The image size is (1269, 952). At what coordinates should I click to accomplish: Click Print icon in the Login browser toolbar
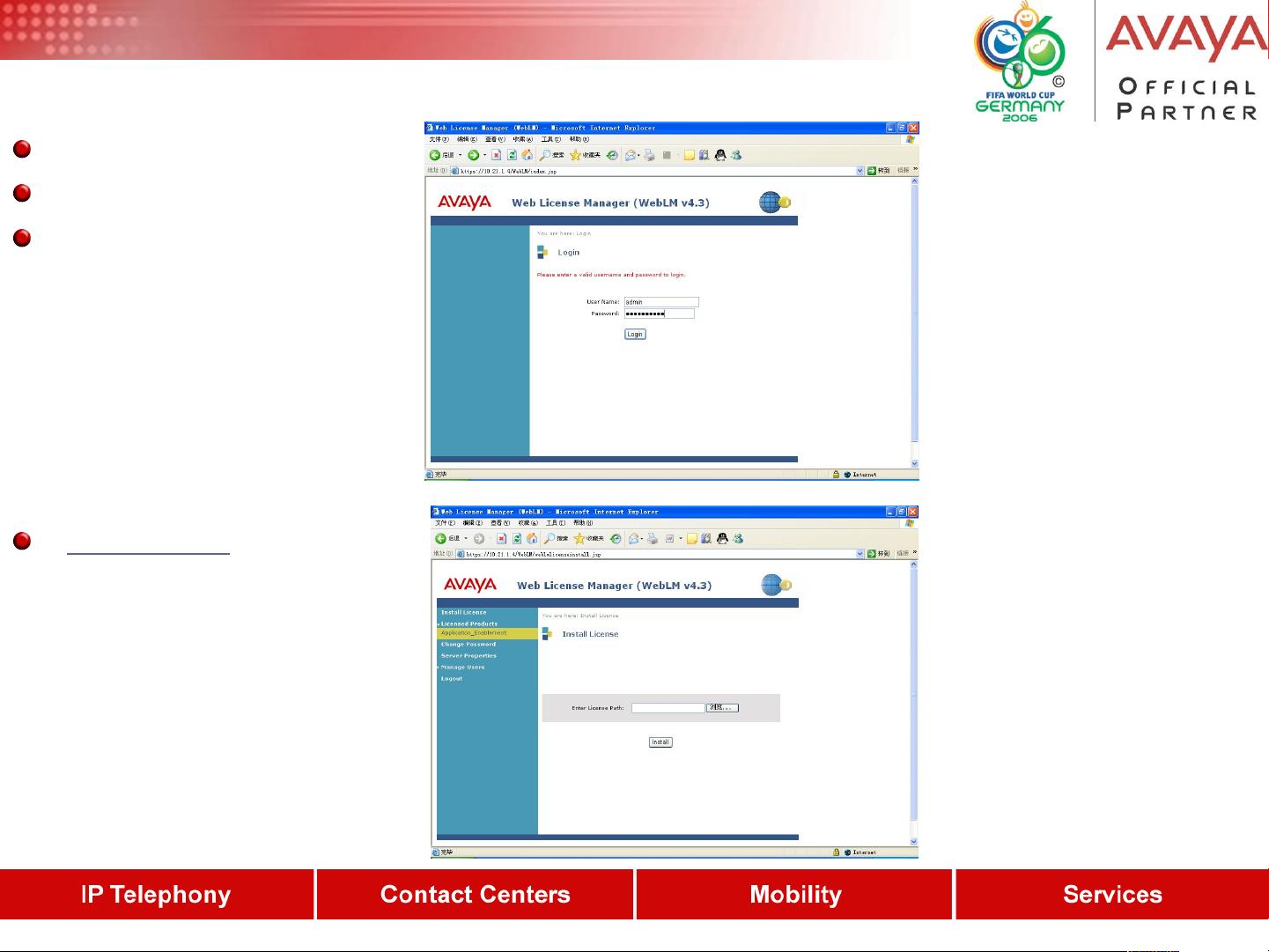(649, 155)
